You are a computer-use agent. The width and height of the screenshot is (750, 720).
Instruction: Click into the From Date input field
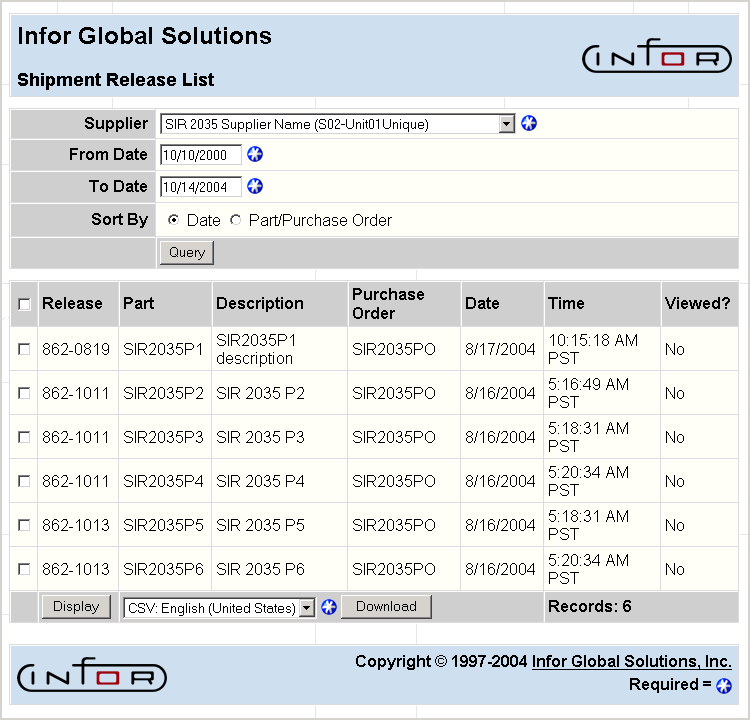[x=200, y=155]
